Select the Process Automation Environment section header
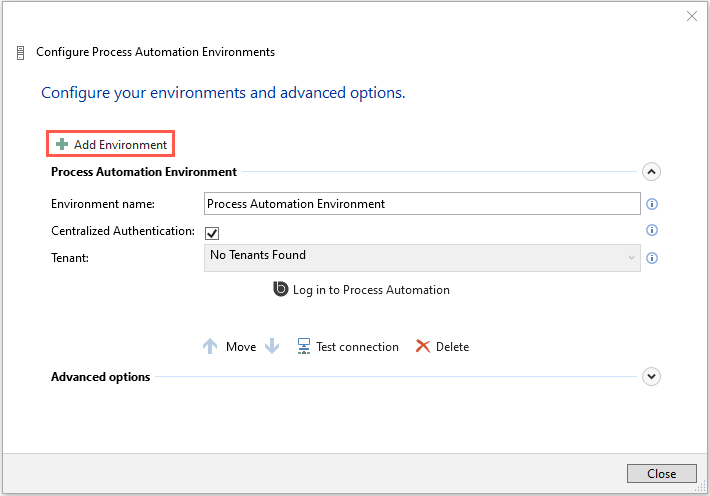 [144, 172]
